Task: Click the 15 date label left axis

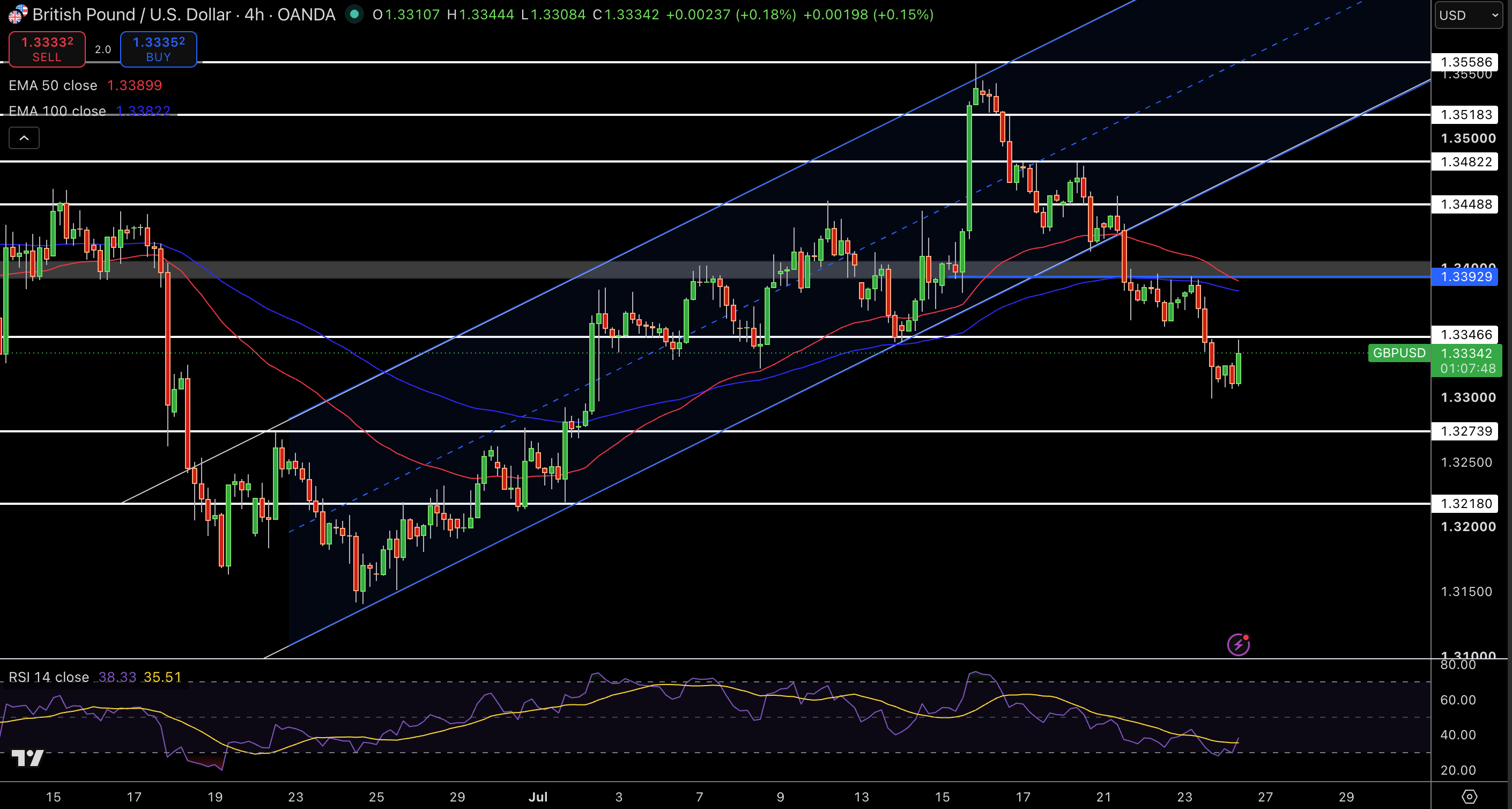Action: [x=54, y=797]
